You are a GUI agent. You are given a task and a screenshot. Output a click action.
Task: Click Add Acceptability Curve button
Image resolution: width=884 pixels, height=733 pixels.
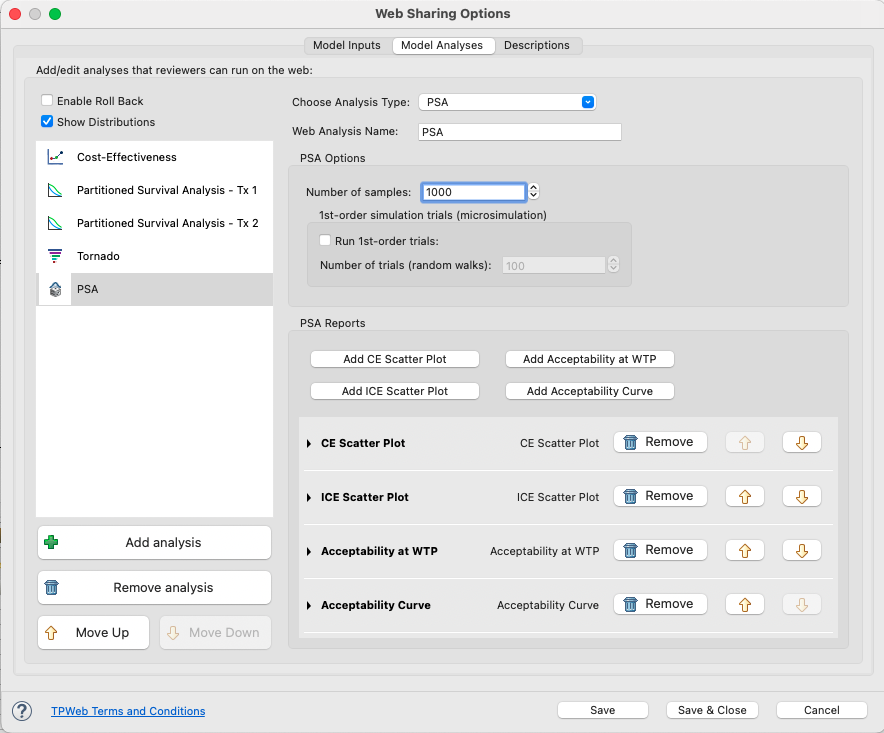590,391
